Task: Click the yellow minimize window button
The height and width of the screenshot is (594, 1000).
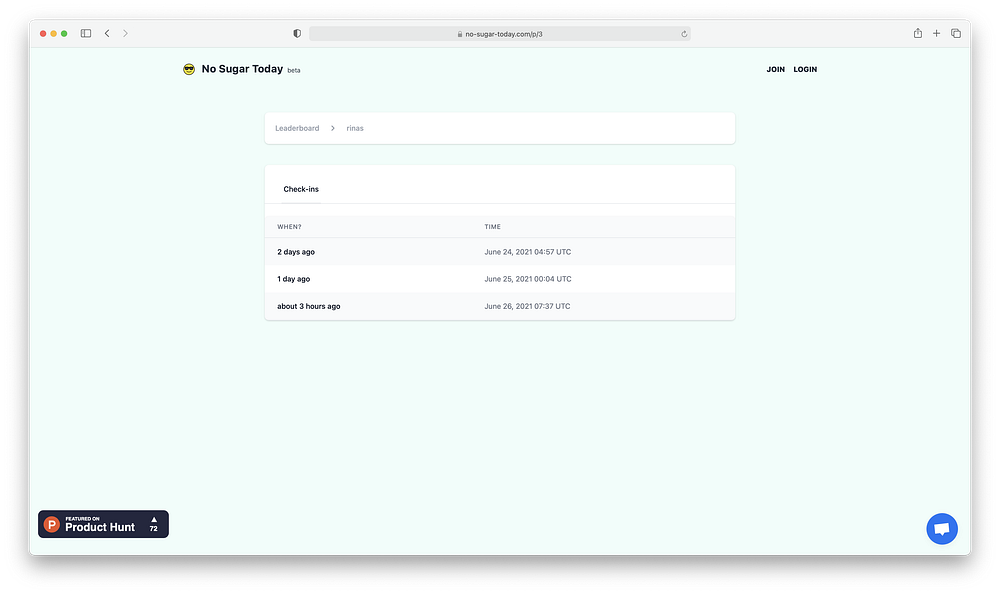Action: click(54, 34)
